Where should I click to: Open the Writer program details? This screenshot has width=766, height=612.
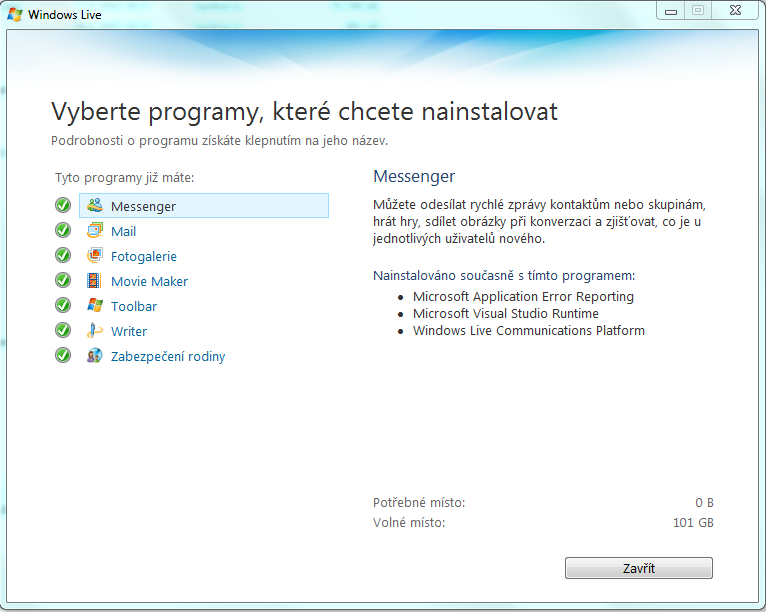click(x=129, y=331)
